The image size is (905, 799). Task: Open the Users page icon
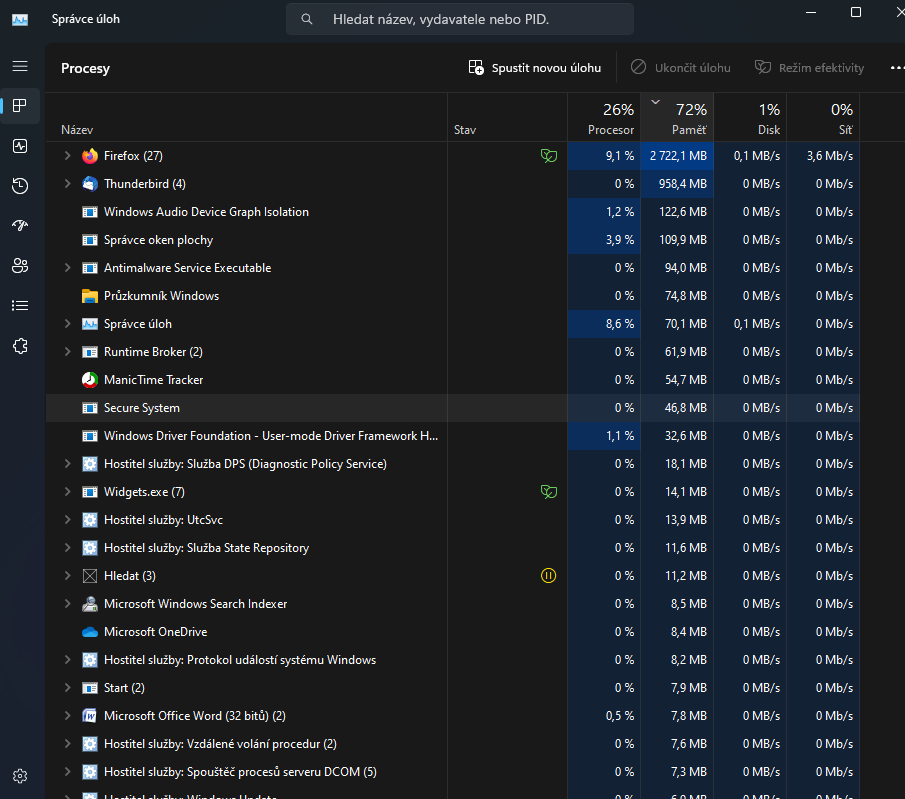pos(20,266)
